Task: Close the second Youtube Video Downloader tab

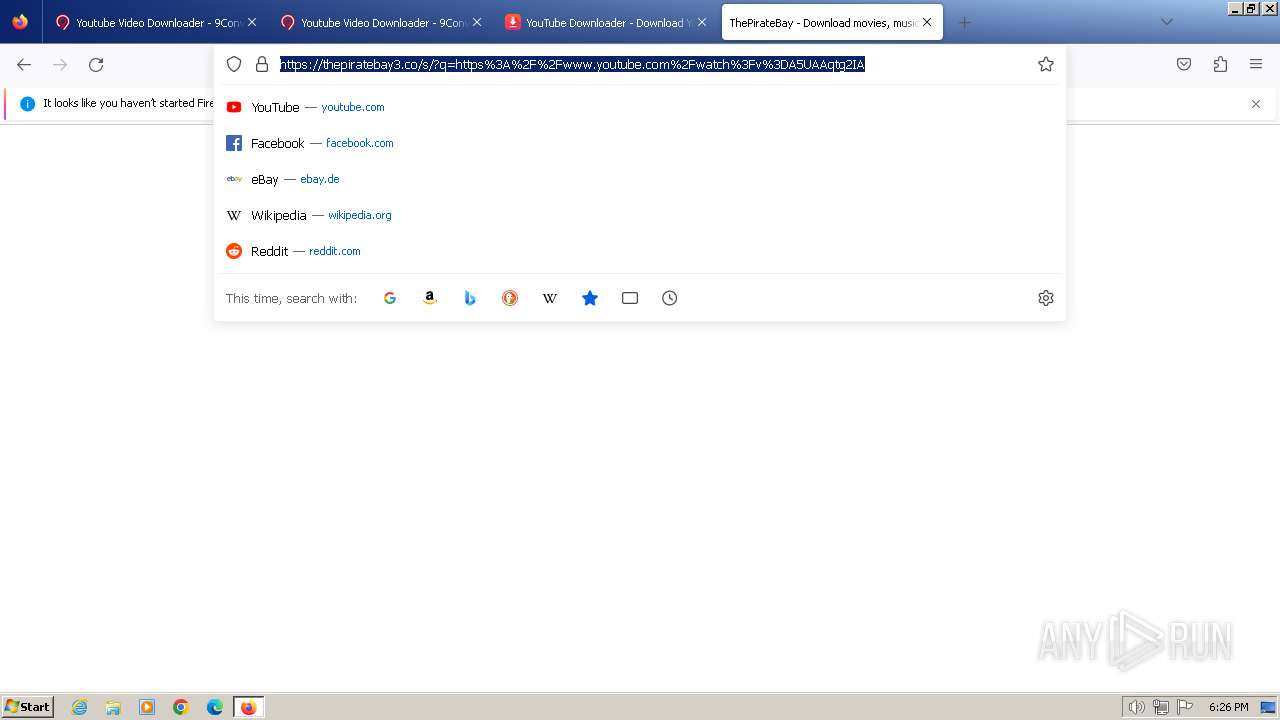Action: (x=477, y=22)
